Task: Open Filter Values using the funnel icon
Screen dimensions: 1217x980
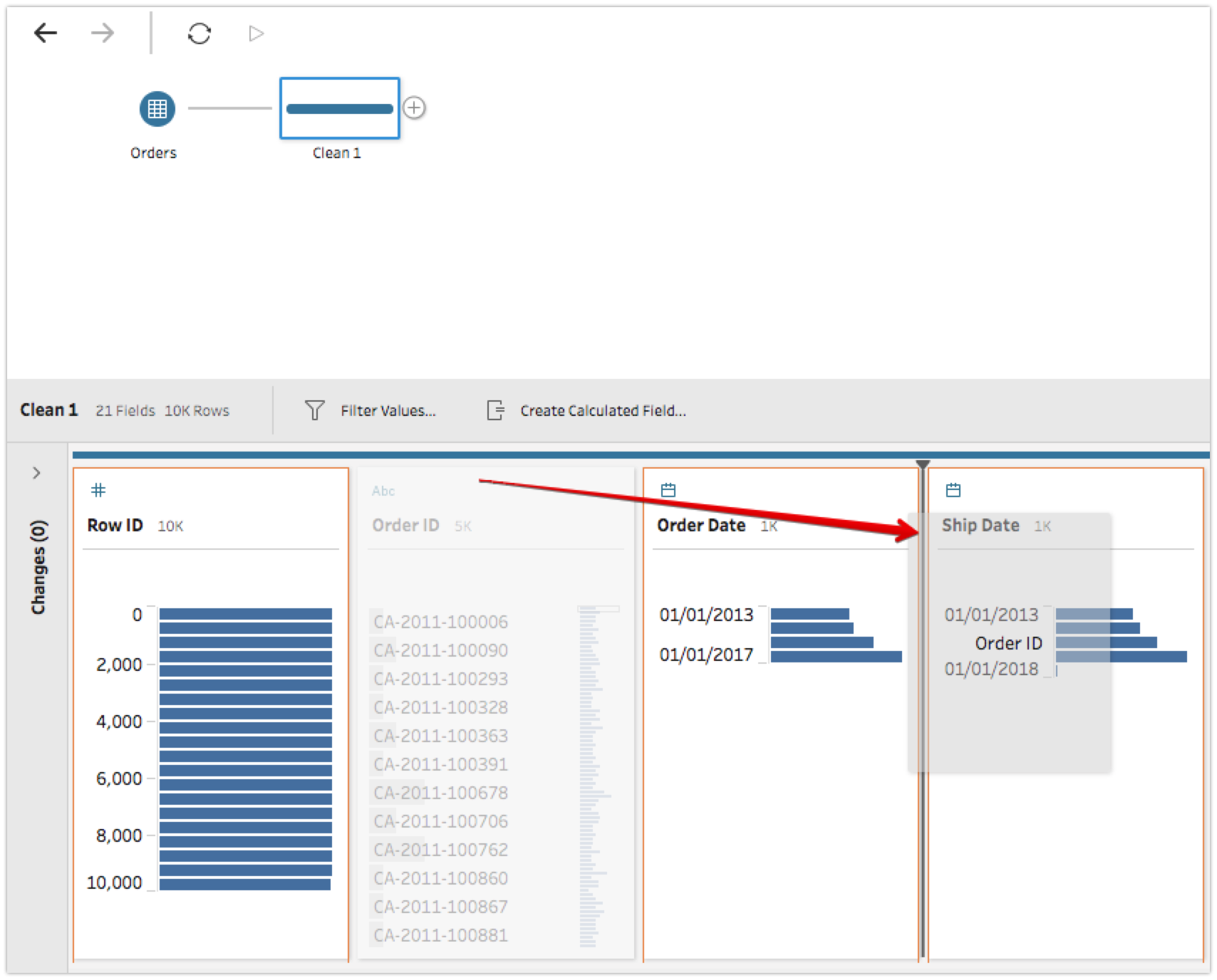Action: (316, 410)
